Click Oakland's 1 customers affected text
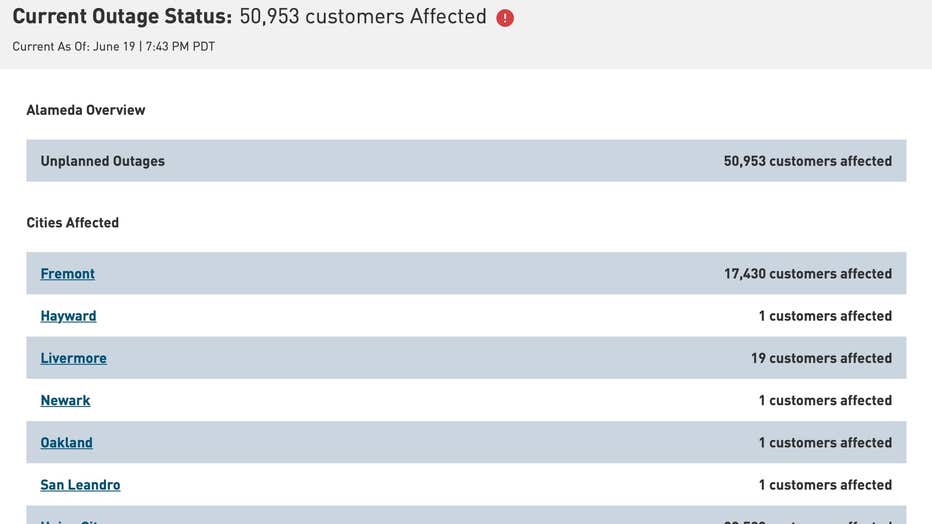The height and width of the screenshot is (524, 932). coord(825,443)
